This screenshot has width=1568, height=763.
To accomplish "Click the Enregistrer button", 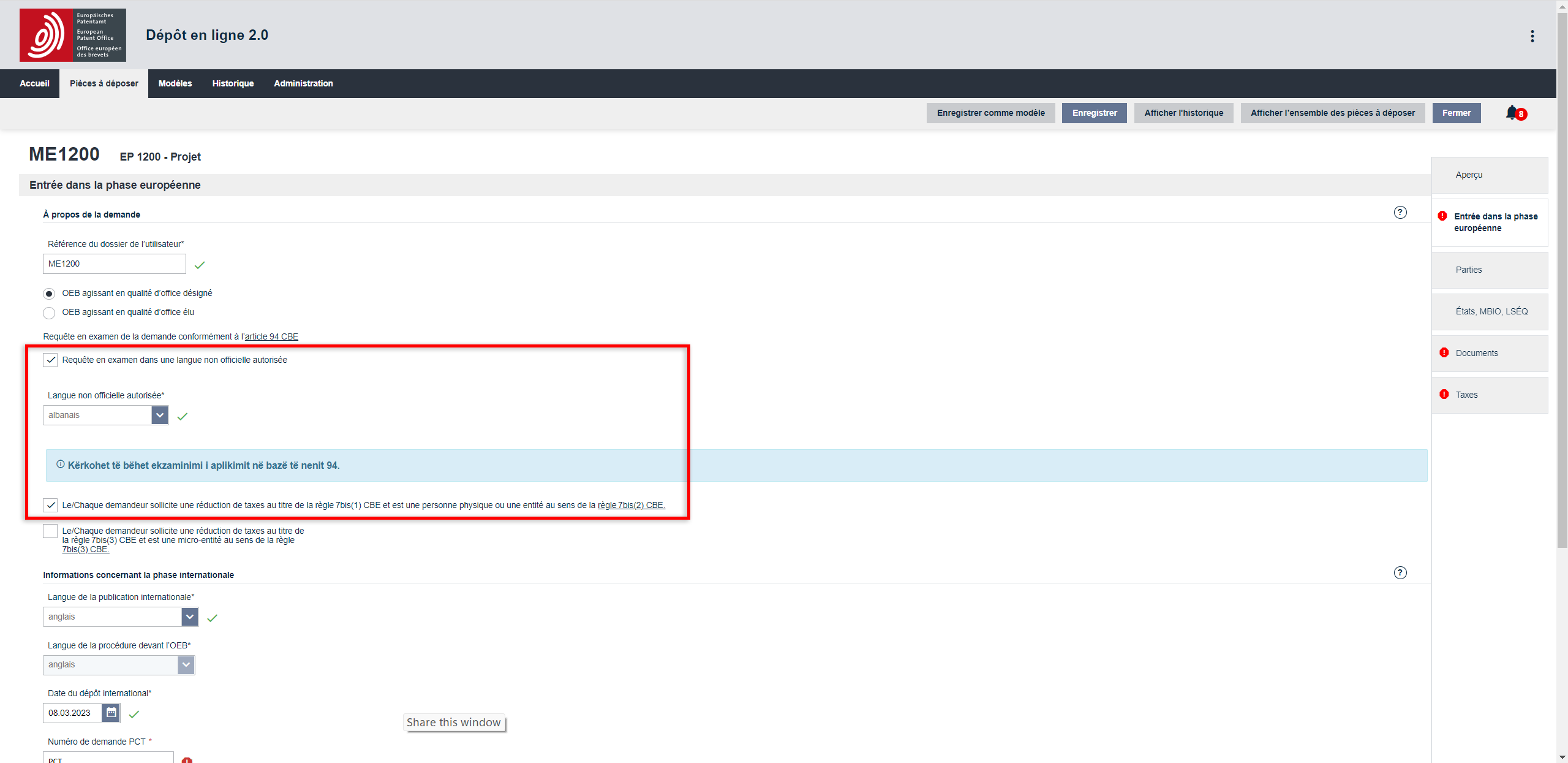I will click(1094, 113).
